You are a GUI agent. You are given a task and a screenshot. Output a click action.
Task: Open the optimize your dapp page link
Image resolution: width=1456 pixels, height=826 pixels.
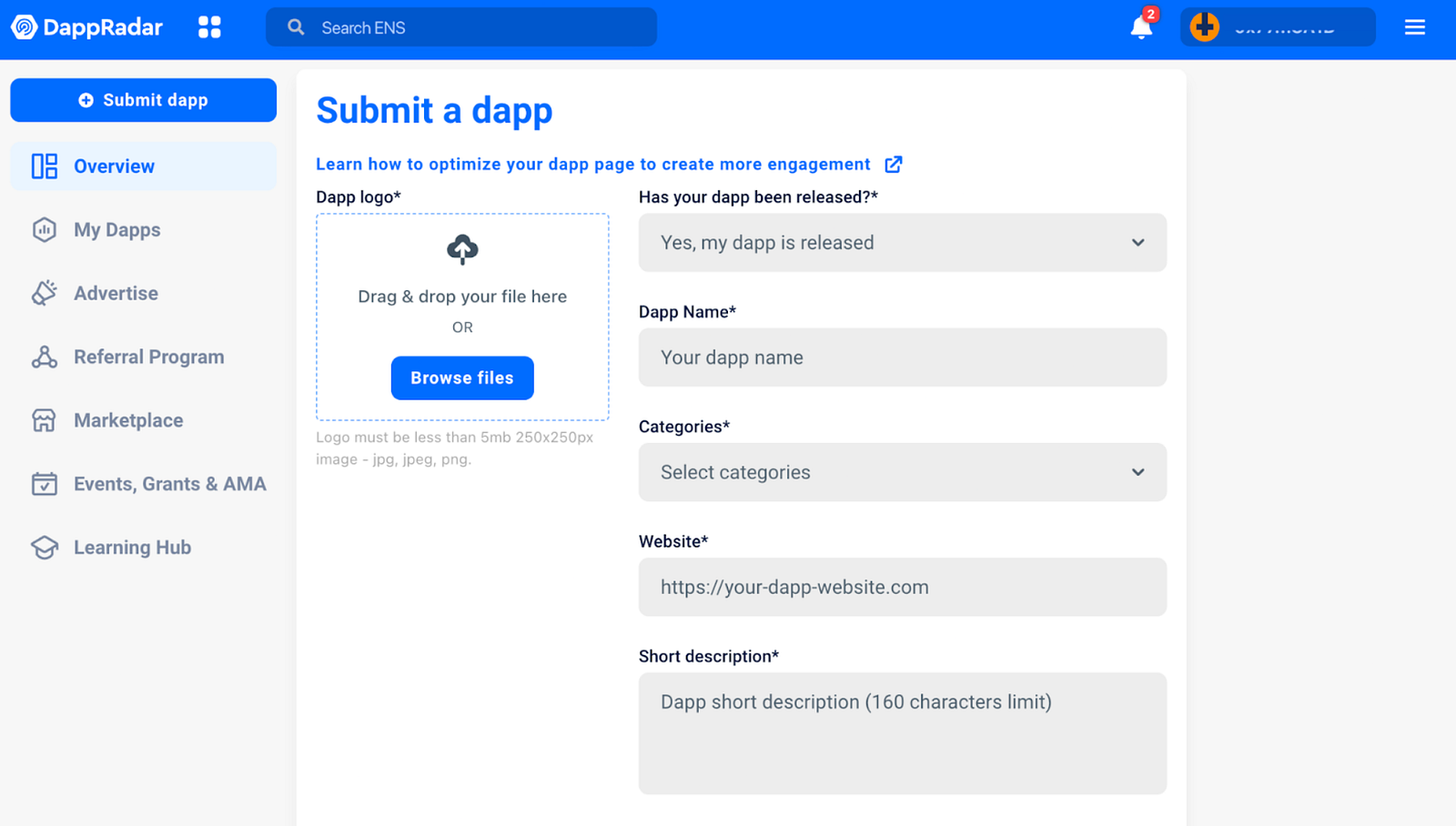(x=593, y=165)
